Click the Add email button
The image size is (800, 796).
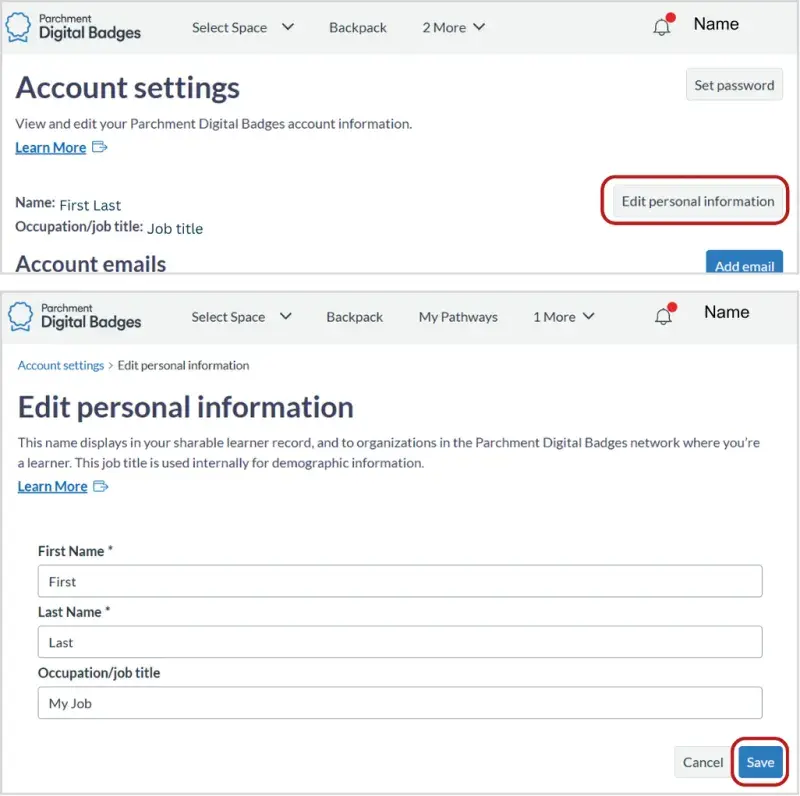[x=744, y=266]
